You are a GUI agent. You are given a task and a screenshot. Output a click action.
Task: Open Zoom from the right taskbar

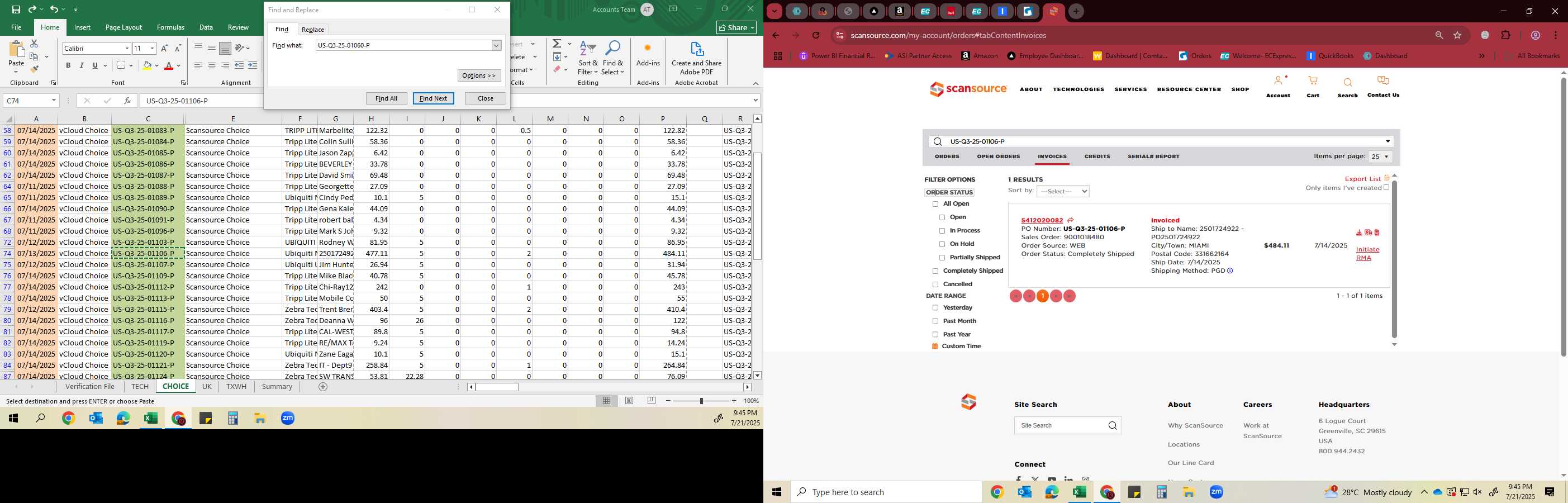point(1216,492)
